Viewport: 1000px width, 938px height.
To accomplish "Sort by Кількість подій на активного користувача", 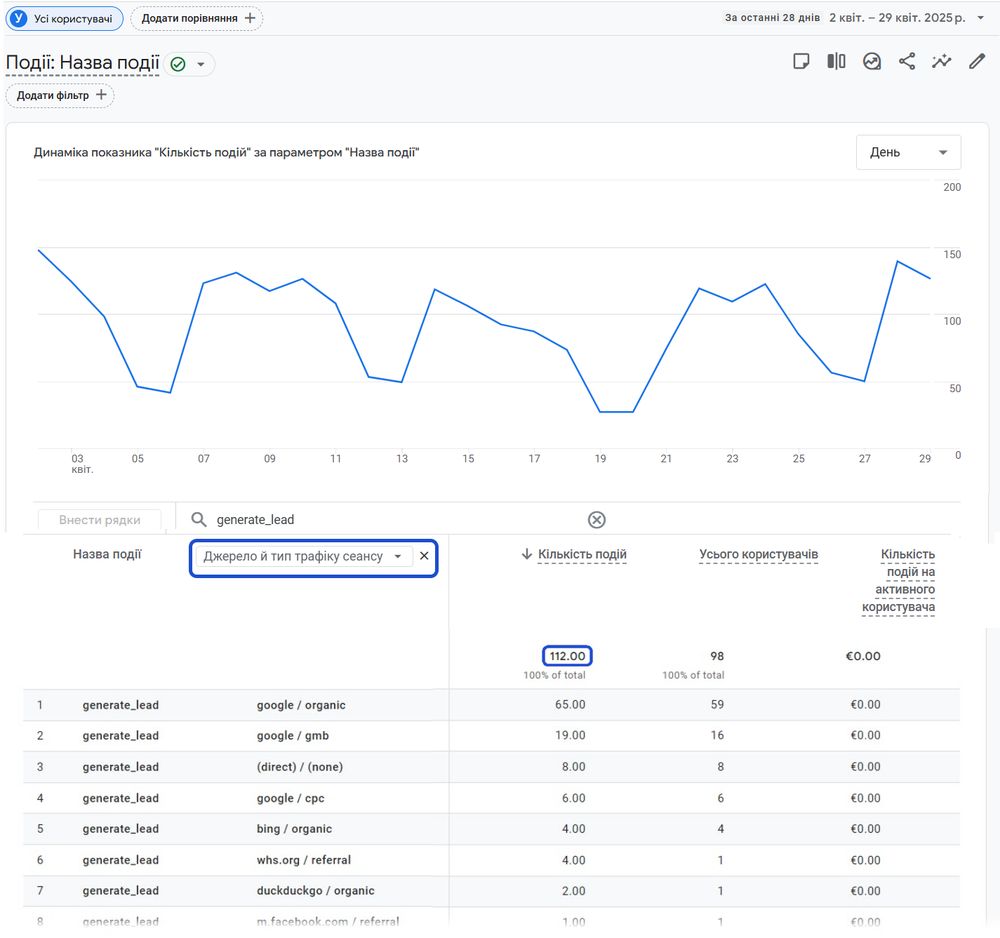I will click(x=899, y=580).
